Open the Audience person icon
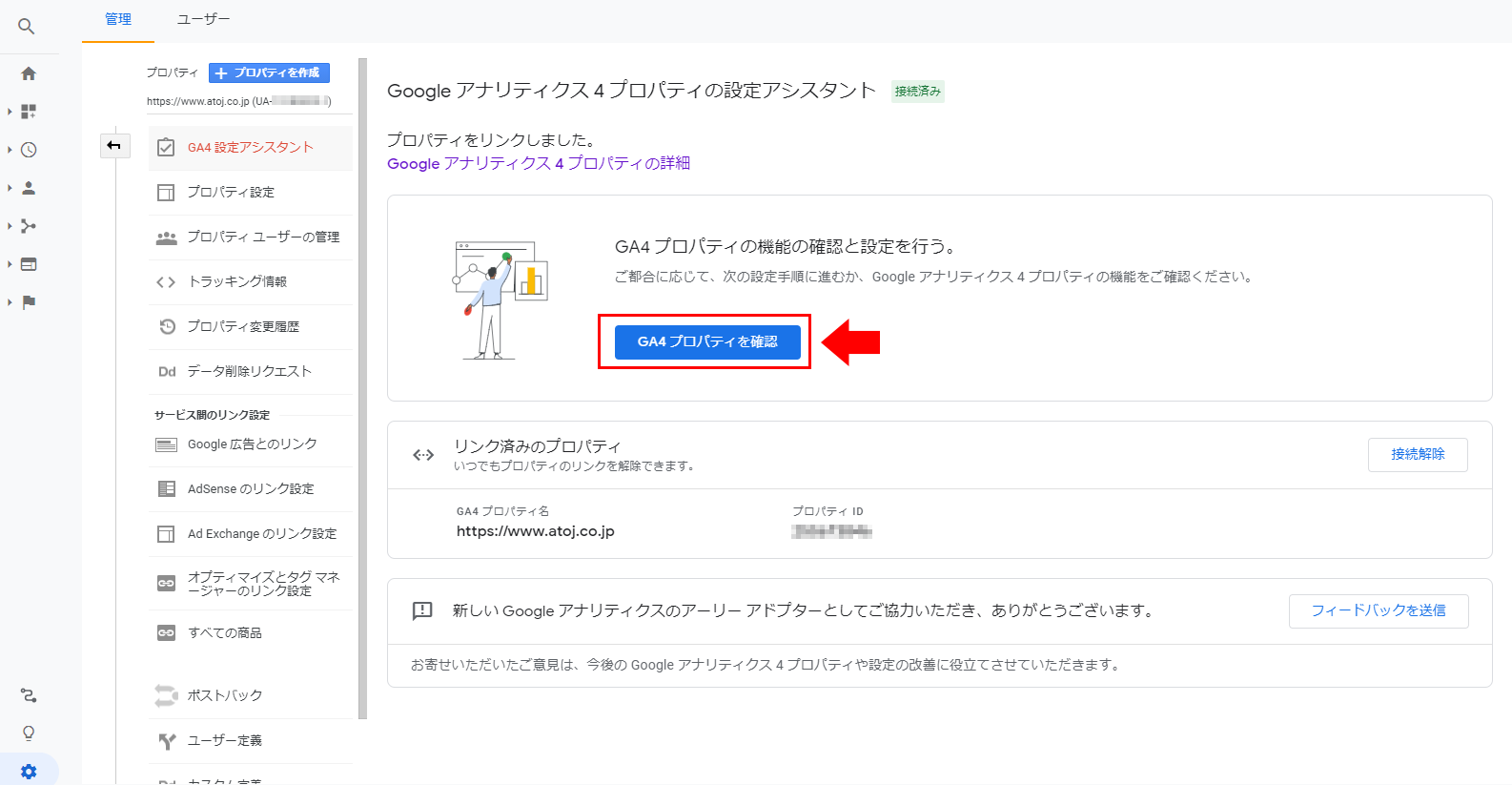This screenshot has width=1512, height=785. tap(29, 188)
